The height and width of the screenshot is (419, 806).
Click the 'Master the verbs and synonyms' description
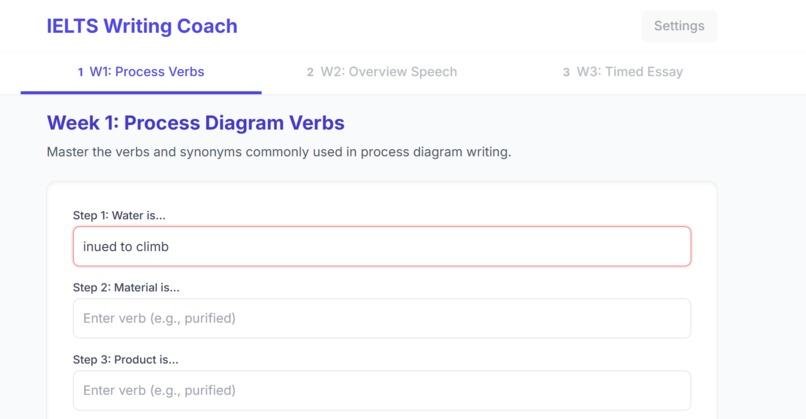279,152
